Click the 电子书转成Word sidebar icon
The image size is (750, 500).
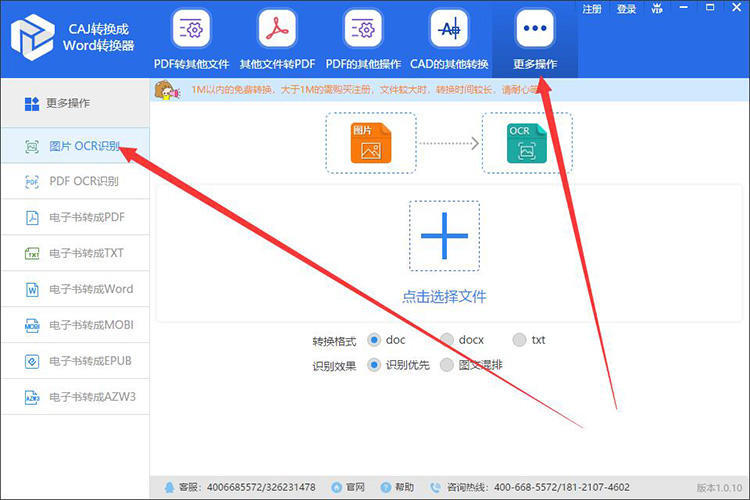(x=32, y=289)
